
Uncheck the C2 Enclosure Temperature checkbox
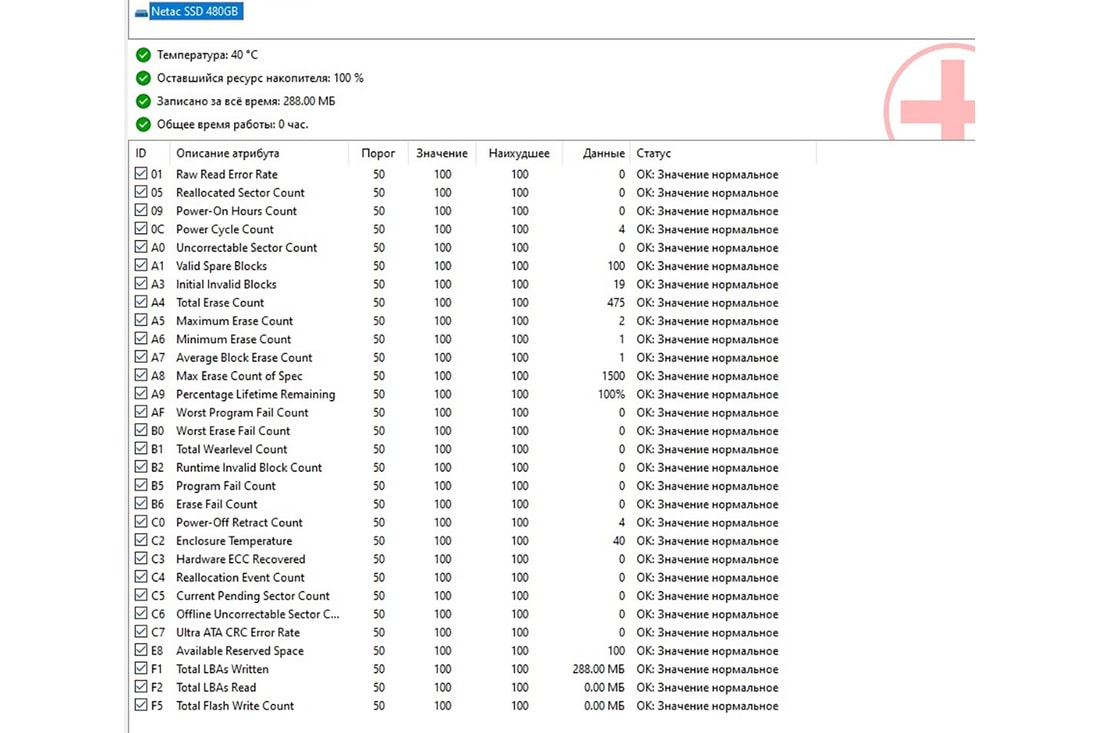click(x=141, y=540)
